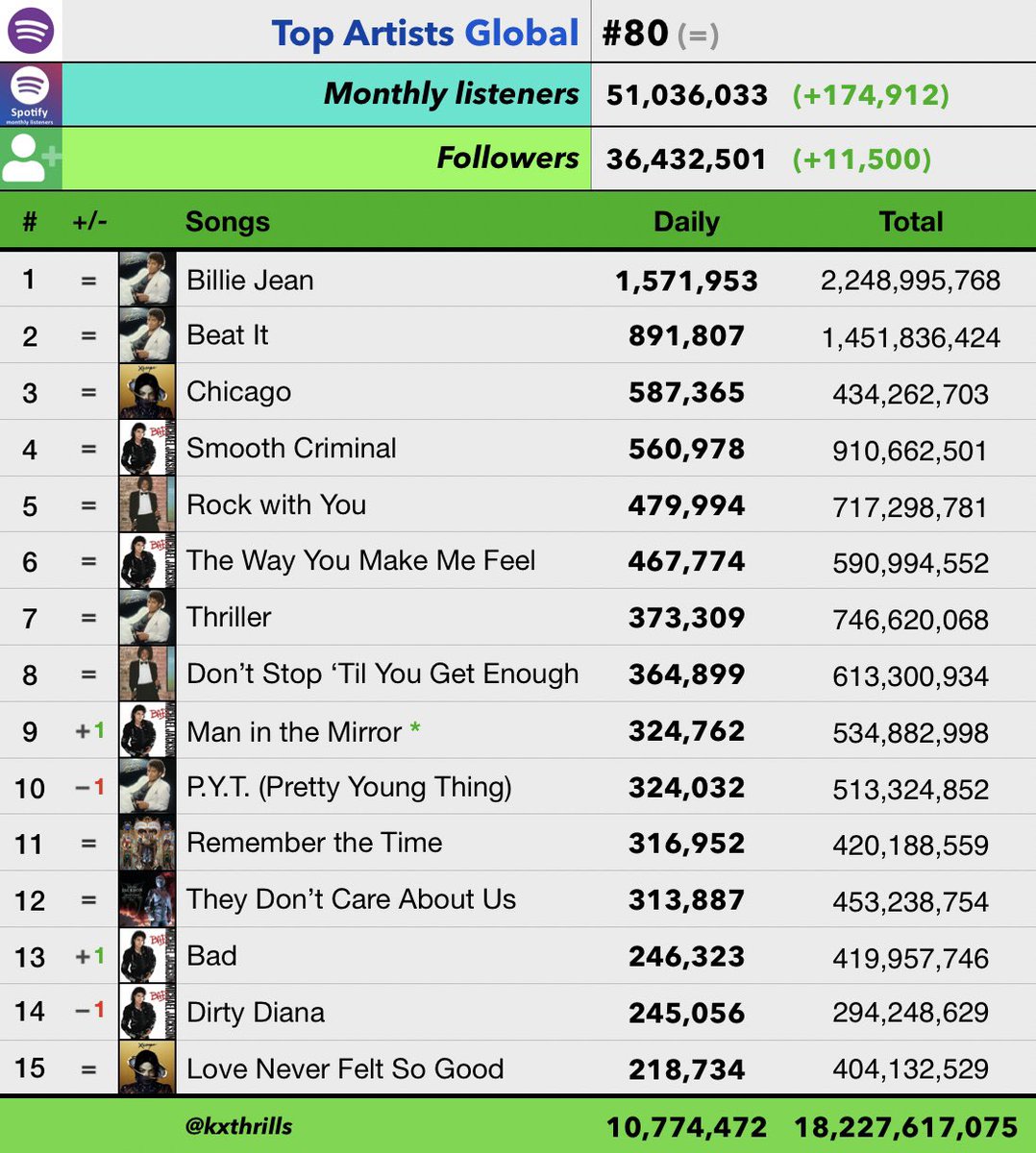Open the Man in the Mirror cover thumbnail
This screenshot has height=1153, width=1036.
point(147,730)
